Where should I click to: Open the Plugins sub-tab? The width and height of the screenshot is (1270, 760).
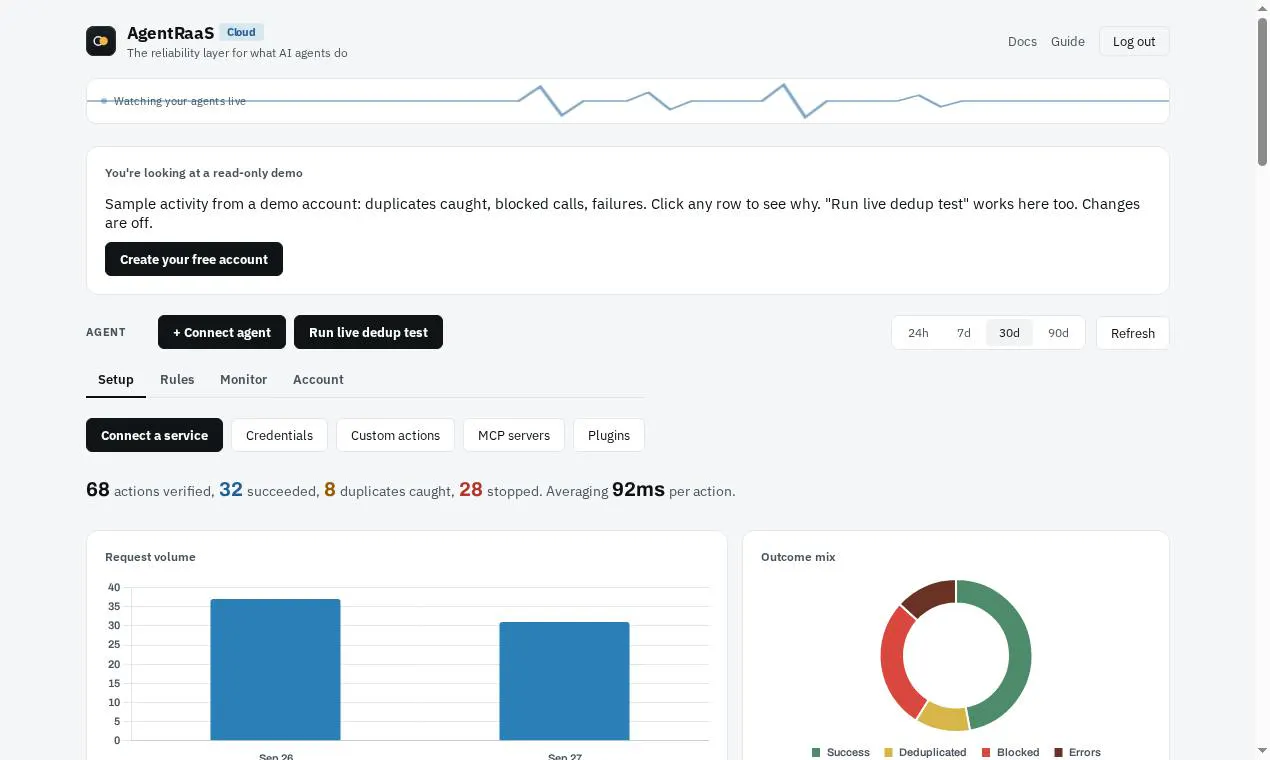click(609, 435)
